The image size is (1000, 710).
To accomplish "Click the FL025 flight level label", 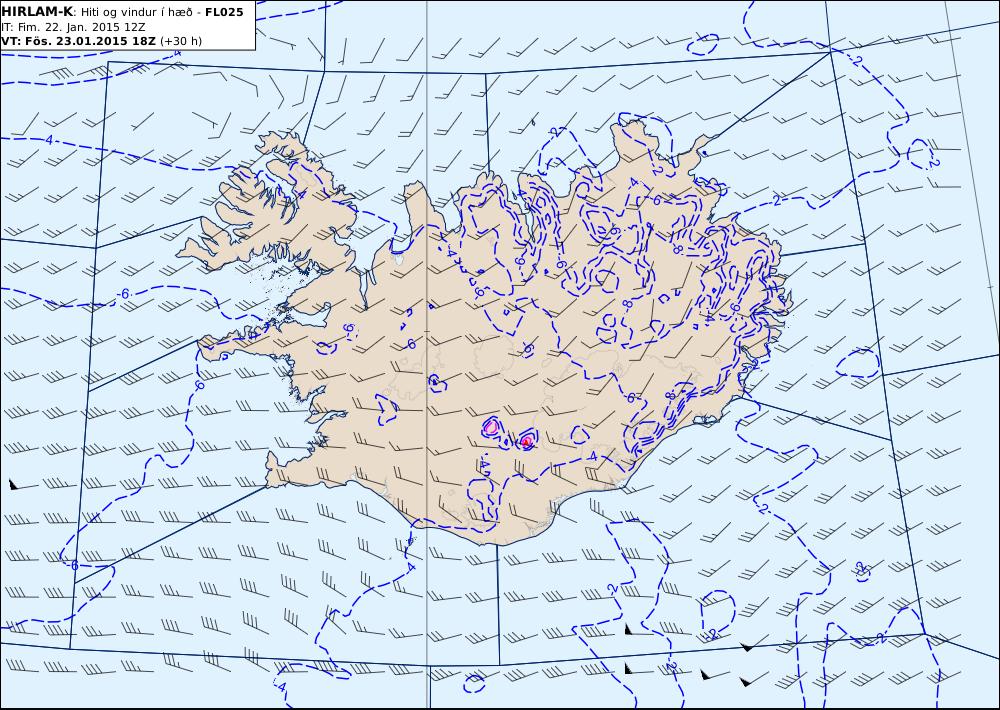I will pyautogui.click(x=224, y=12).
